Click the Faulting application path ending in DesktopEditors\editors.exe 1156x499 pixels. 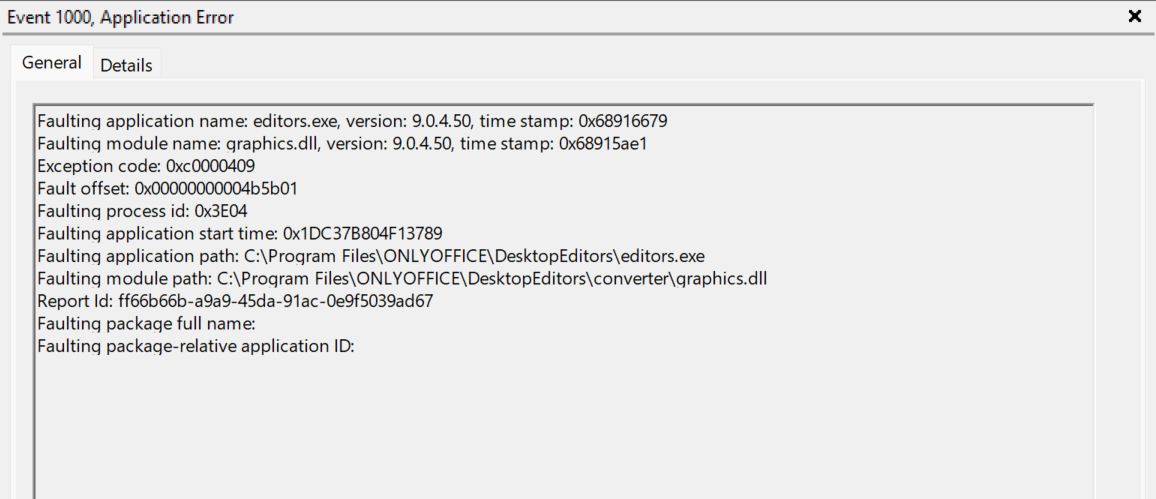(x=474, y=255)
